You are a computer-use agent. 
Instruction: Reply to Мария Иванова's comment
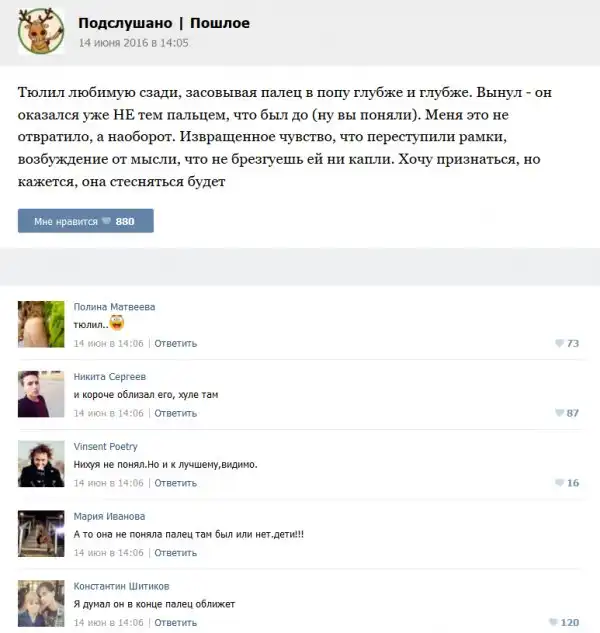(x=176, y=553)
